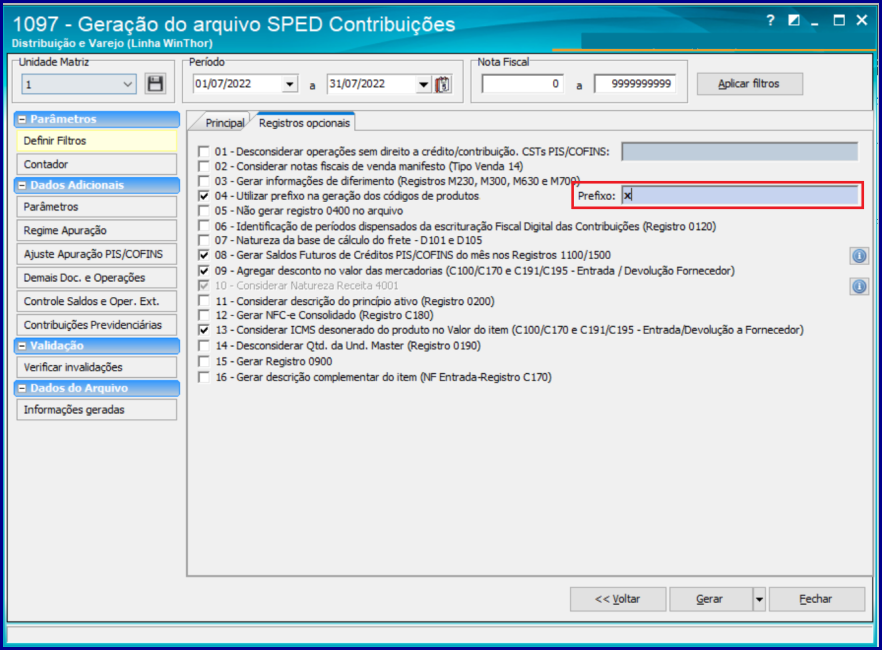The image size is (882, 650).
Task: Open the Gerar button dropdown arrow
Action: point(759,599)
